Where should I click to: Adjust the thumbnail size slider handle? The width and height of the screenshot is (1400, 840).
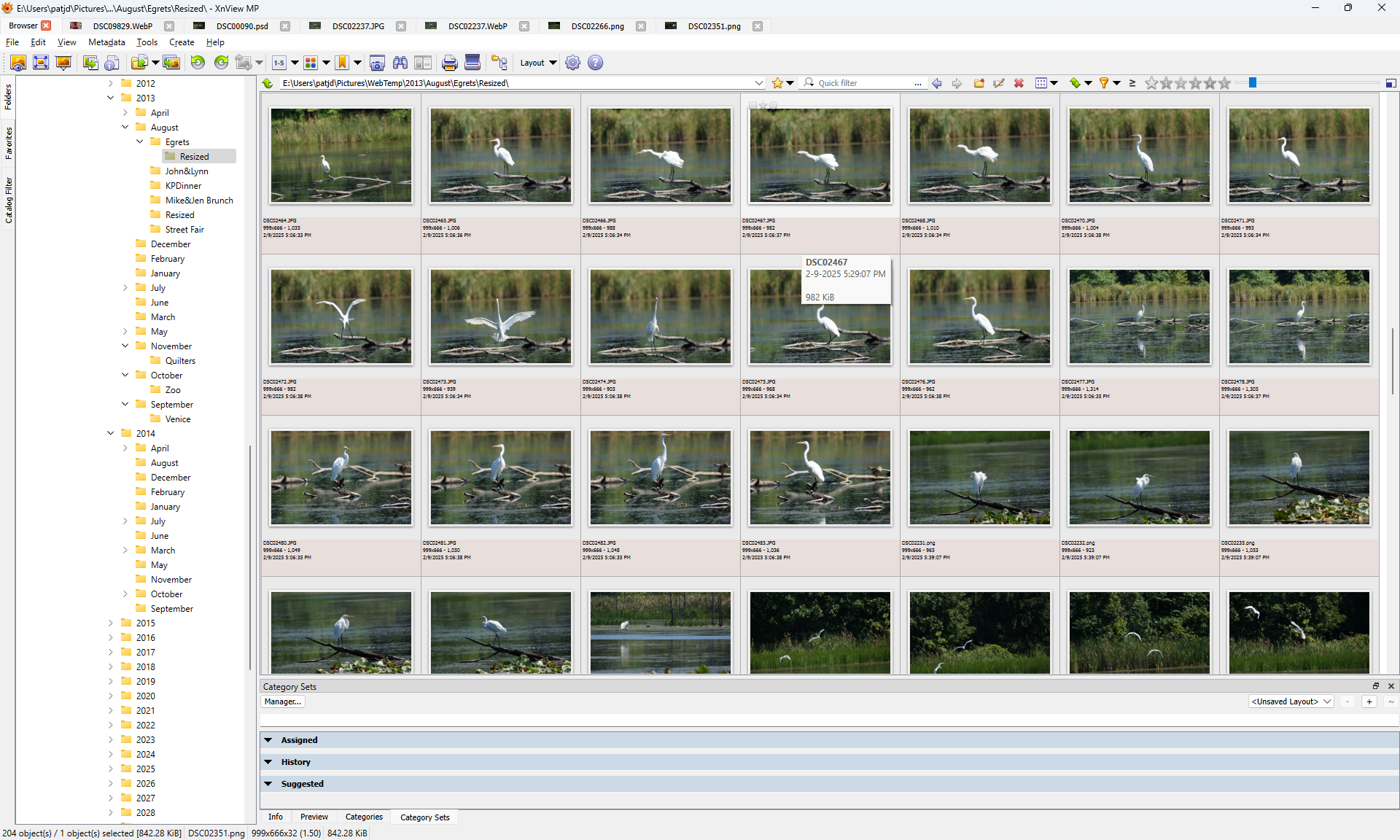pyautogui.click(x=1253, y=83)
